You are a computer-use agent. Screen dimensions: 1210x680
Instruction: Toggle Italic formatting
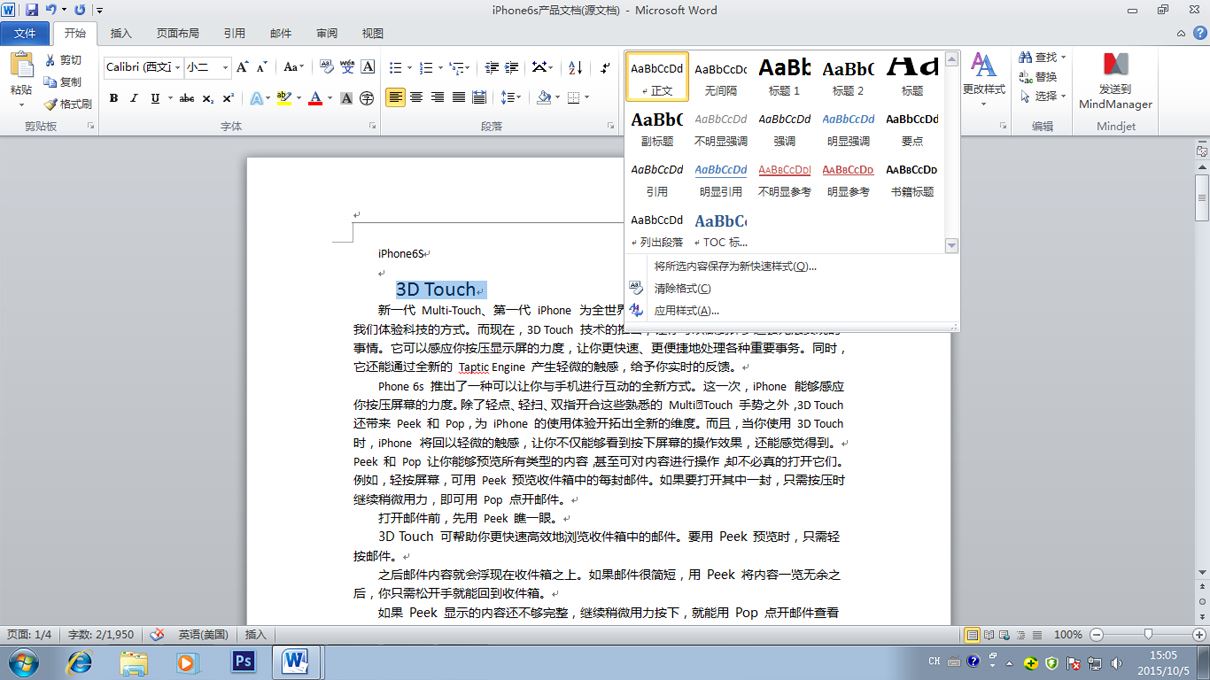134,98
